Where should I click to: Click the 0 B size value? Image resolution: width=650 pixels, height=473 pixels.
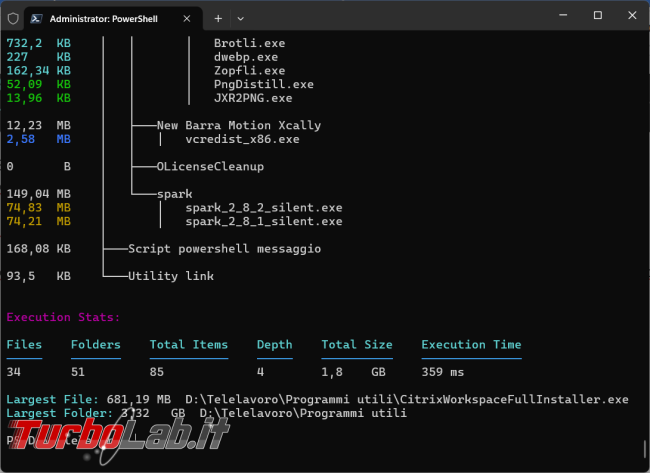39,166
